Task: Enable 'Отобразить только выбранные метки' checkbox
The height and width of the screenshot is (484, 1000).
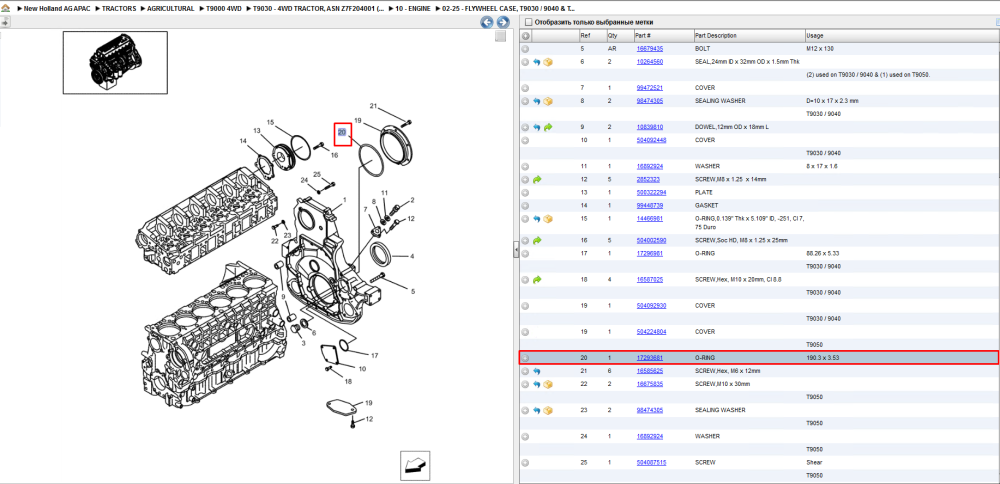Action: tap(528, 22)
